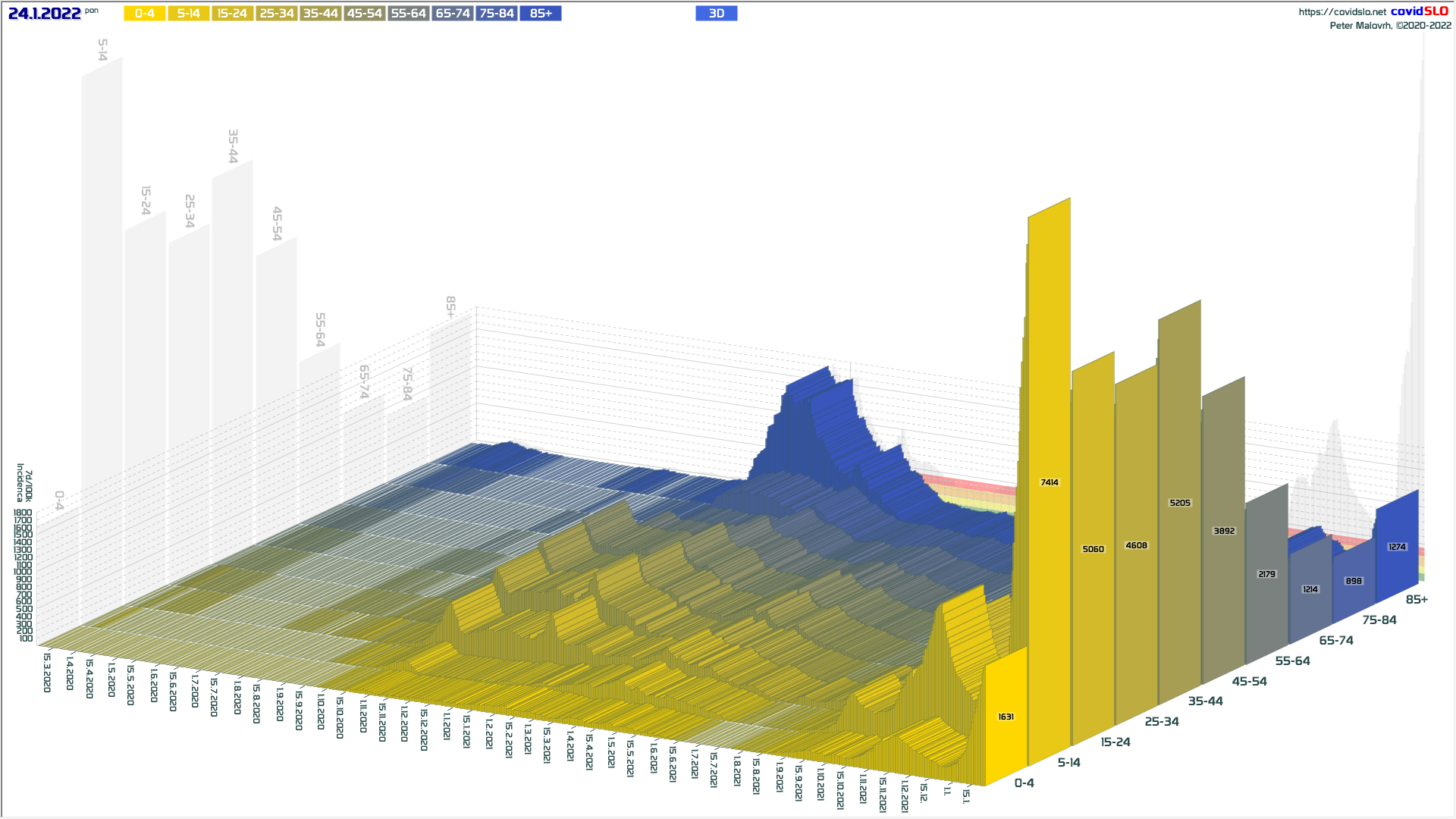Toggle the 0-4 age group button
1456x819 pixels.
coord(144,14)
